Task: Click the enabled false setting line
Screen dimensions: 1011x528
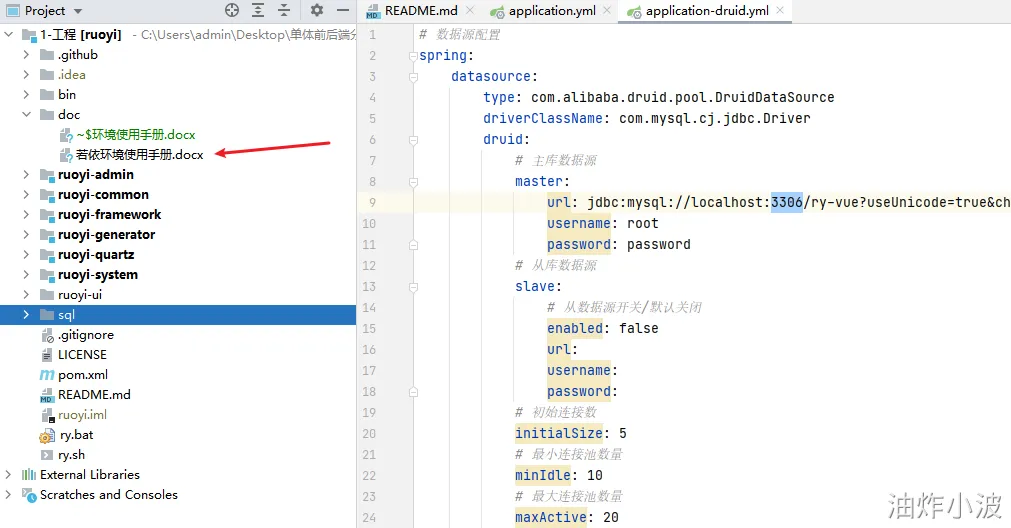Action: coord(603,328)
